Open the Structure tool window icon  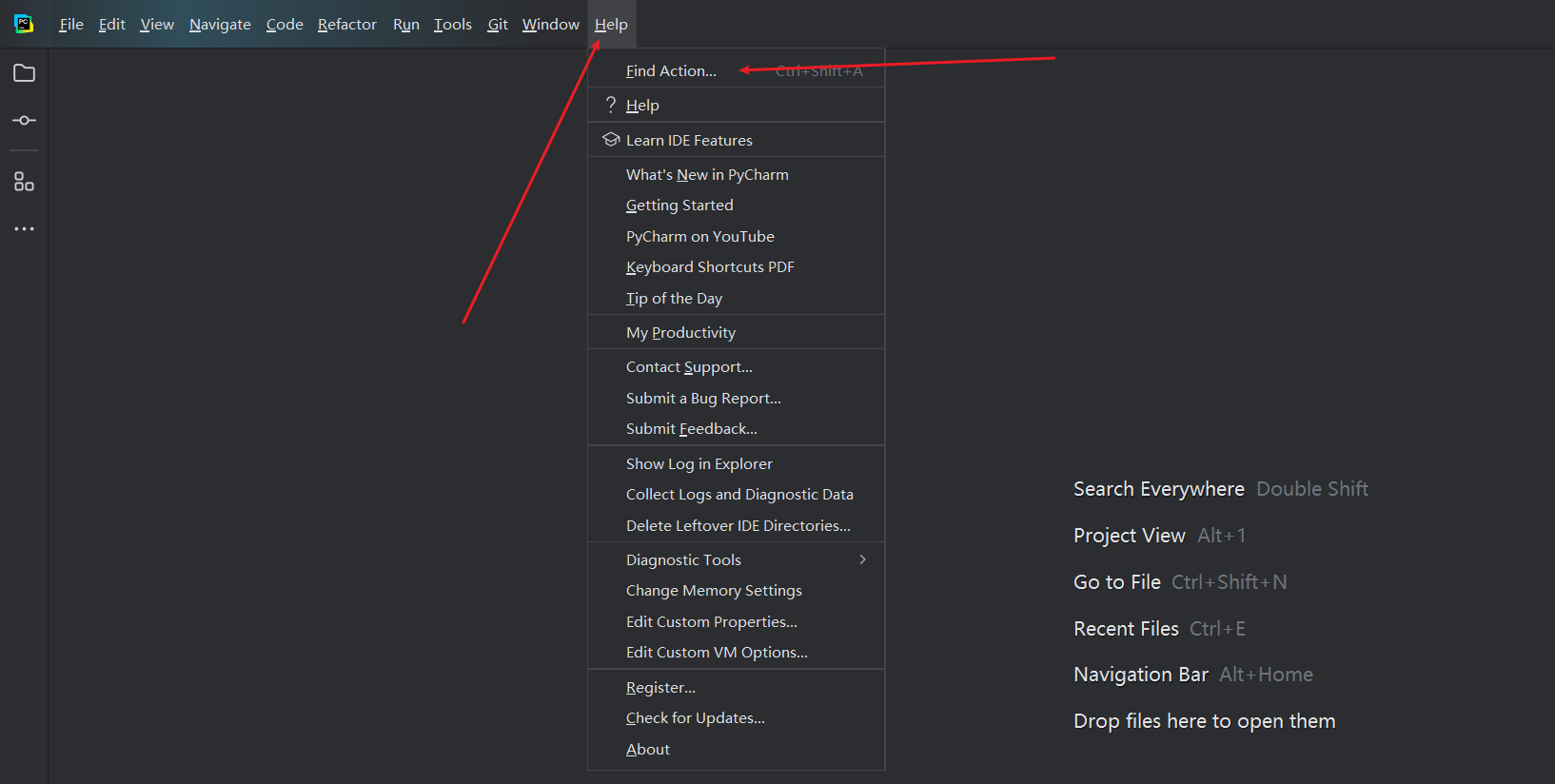[x=24, y=182]
